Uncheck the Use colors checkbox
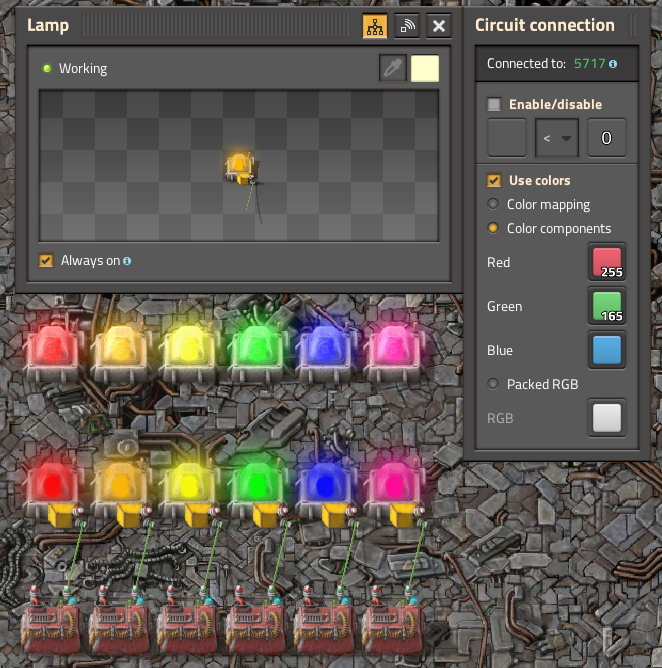 pos(494,181)
